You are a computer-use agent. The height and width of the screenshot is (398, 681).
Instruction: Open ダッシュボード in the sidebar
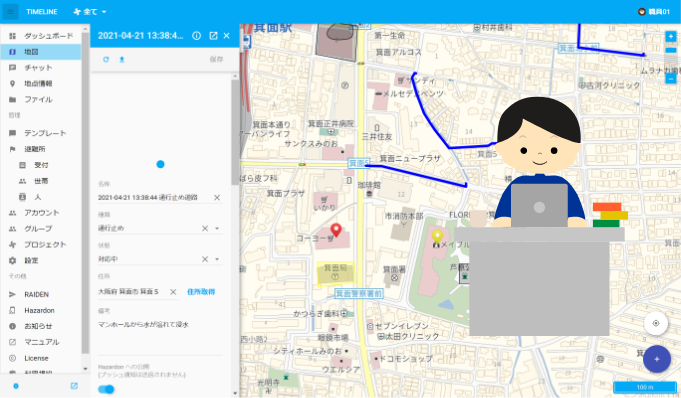pyautogui.click(x=40, y=36)
